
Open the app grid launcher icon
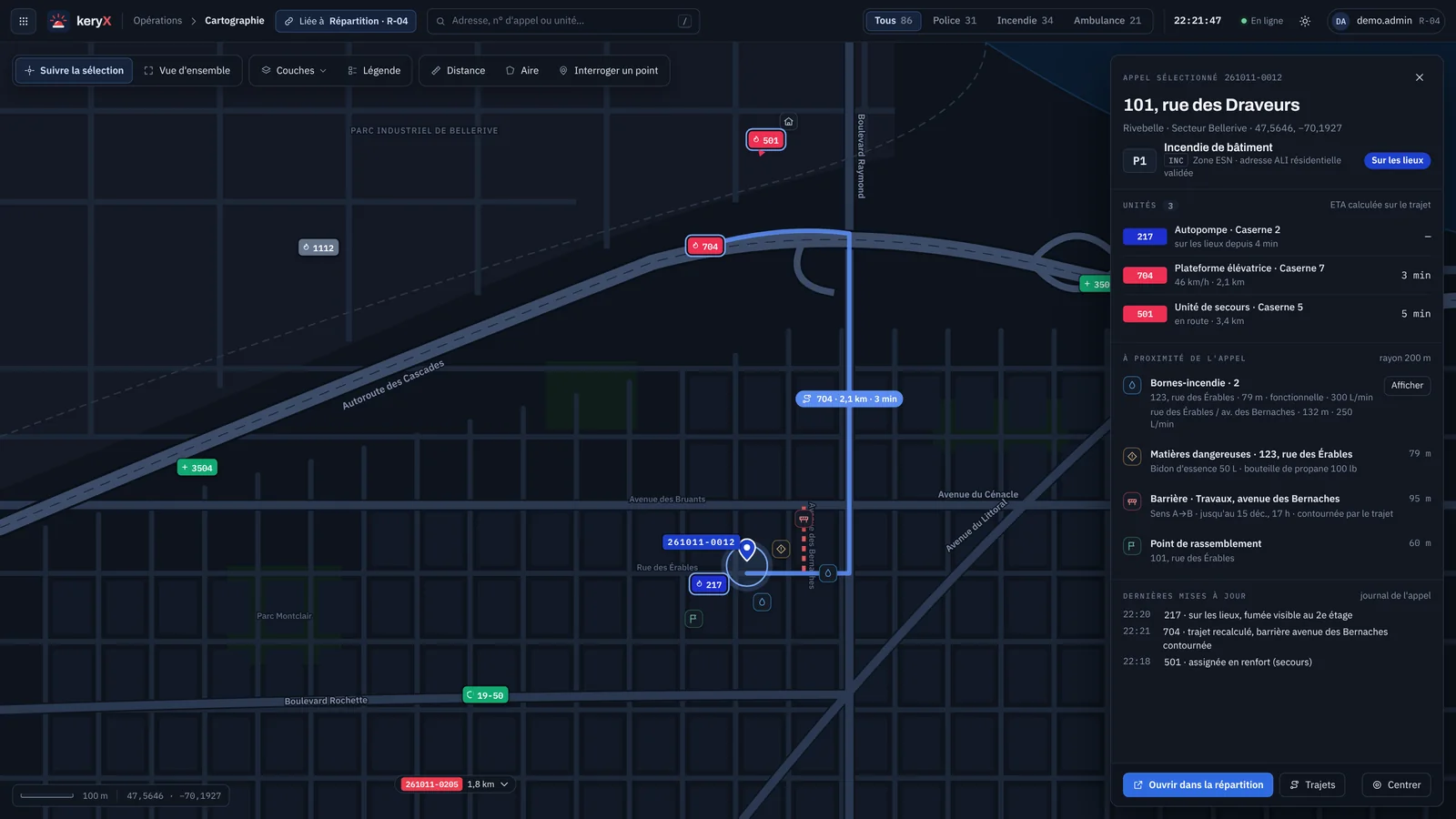coord(24,21)
